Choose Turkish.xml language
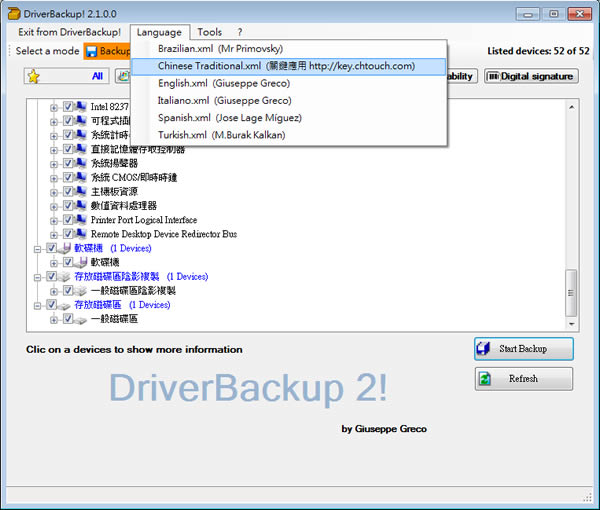 pos(289,135)
